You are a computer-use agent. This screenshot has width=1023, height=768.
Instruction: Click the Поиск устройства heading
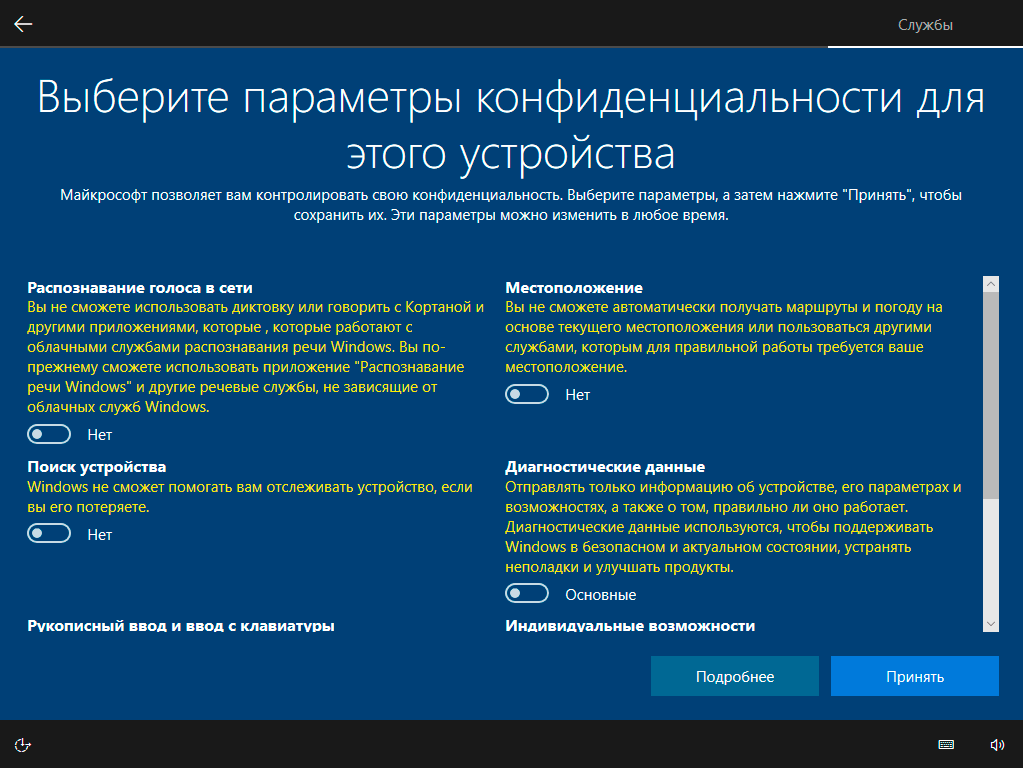pos(97,467)
